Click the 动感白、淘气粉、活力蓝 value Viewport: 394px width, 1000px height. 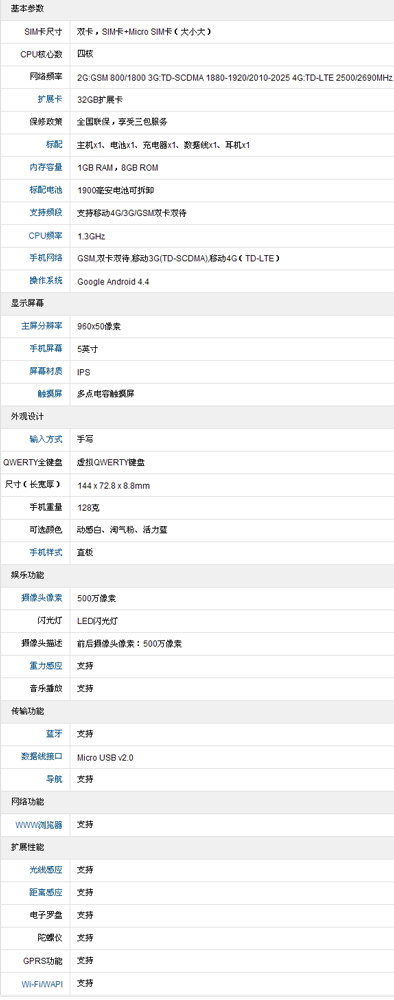point(122,530)
